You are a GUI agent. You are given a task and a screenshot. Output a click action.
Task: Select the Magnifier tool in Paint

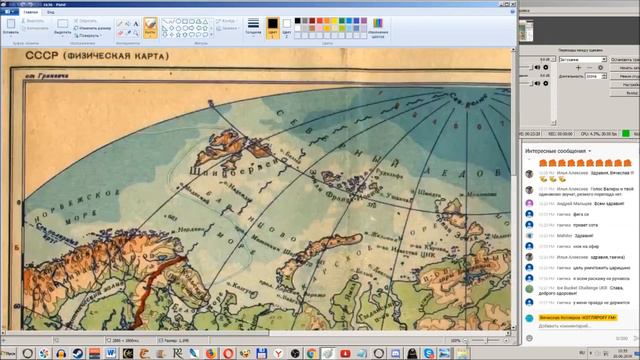136,33
